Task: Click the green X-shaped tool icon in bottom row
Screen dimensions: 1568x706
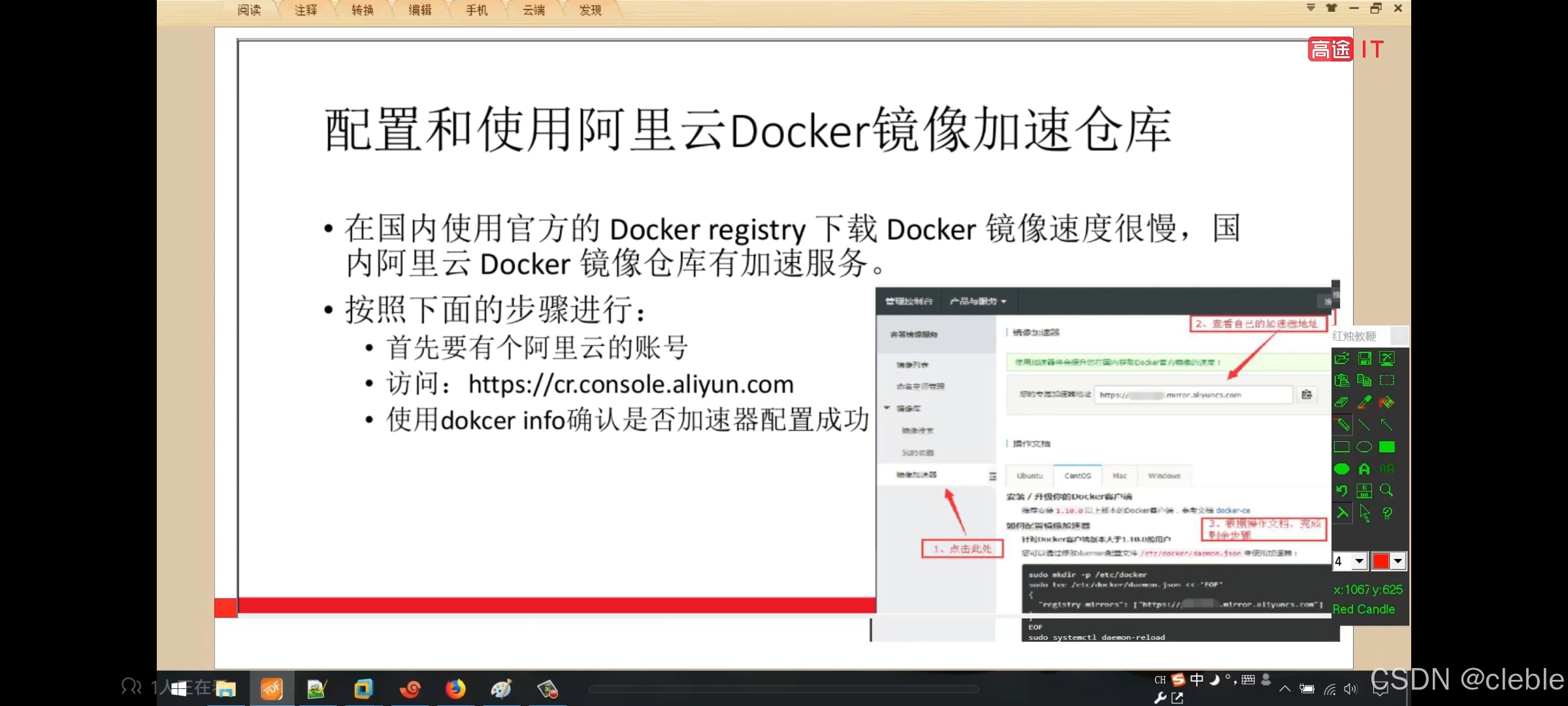Action: (1342, 513)
